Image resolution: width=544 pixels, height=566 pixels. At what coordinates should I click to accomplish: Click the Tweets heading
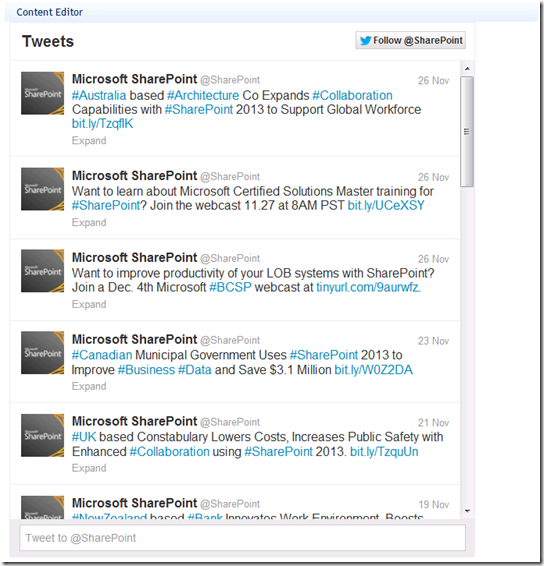pyautogui.click(x=48, y=42)
